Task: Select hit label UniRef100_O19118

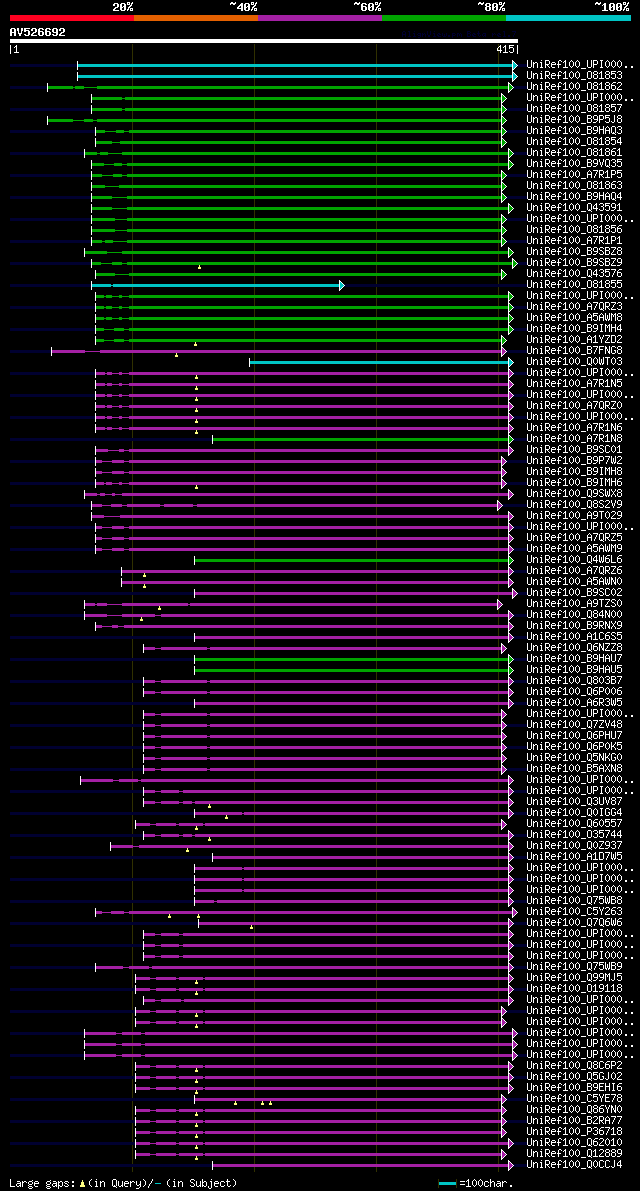Action: [x=574, y=990]
